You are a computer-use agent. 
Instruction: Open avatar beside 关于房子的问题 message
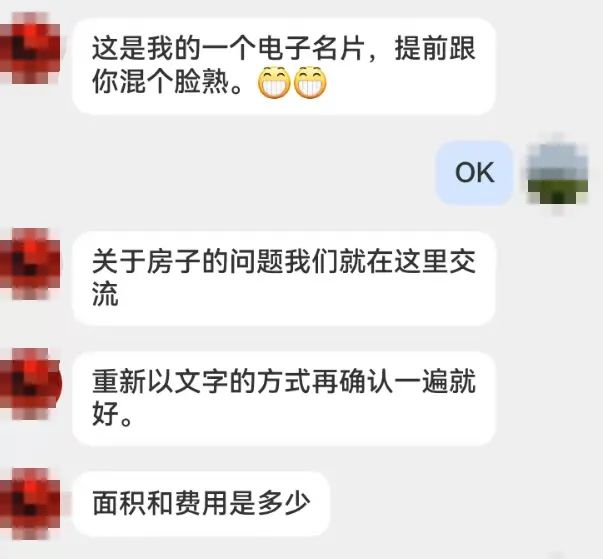30,264
